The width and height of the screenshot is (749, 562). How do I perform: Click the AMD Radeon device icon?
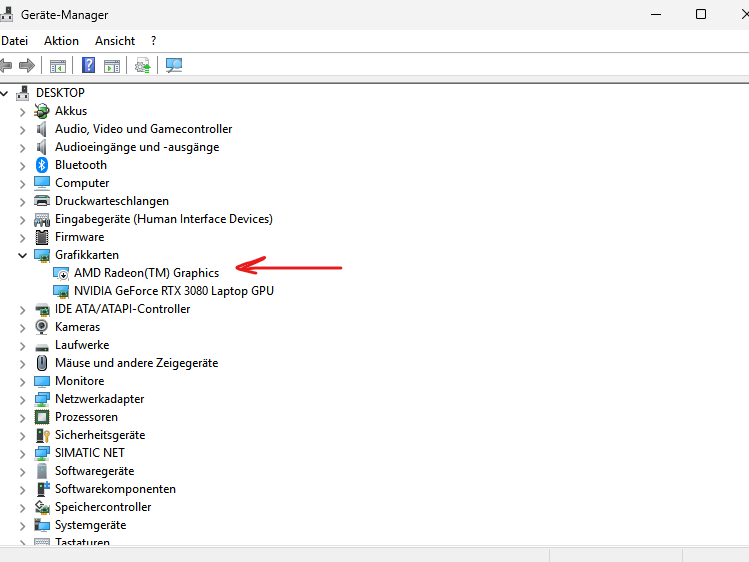point(61,273)
